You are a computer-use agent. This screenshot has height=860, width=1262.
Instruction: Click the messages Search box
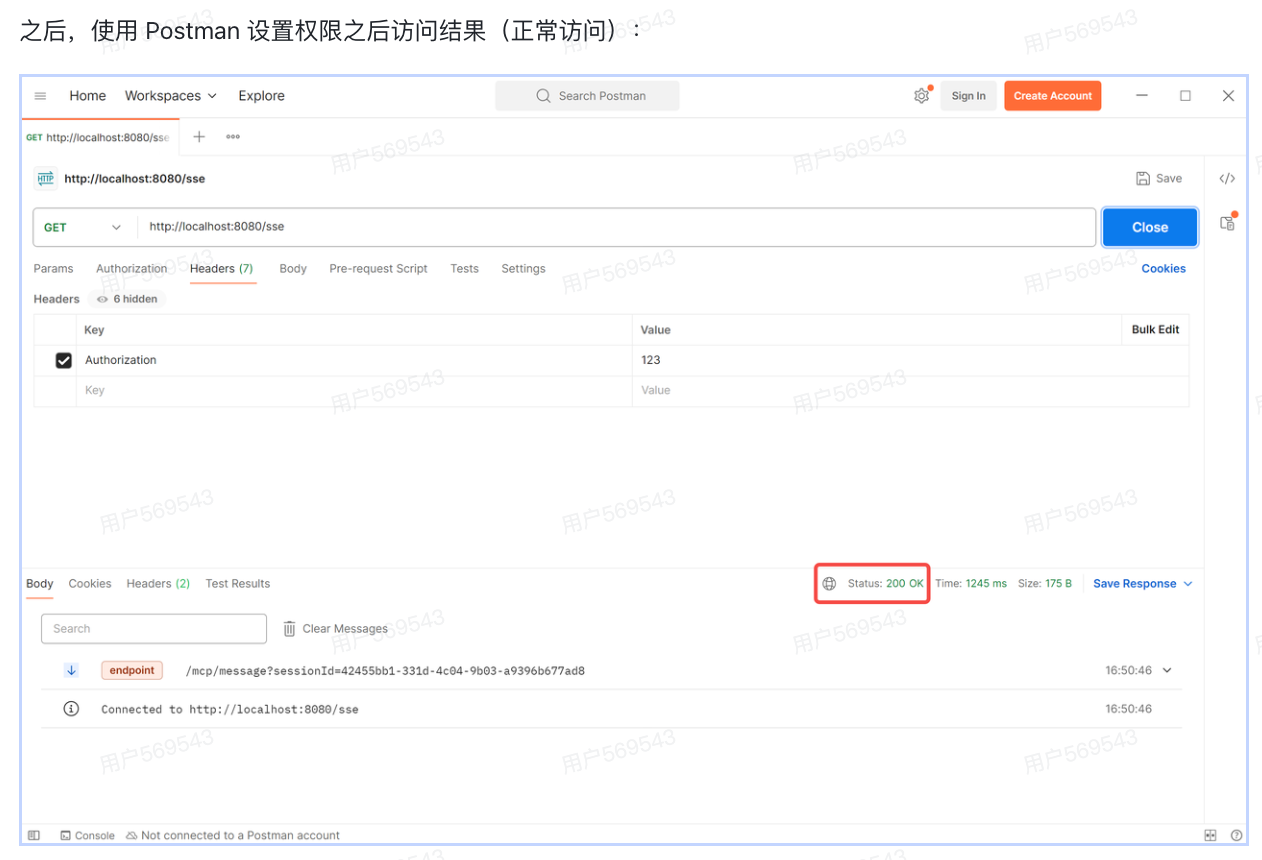(154, 629)
